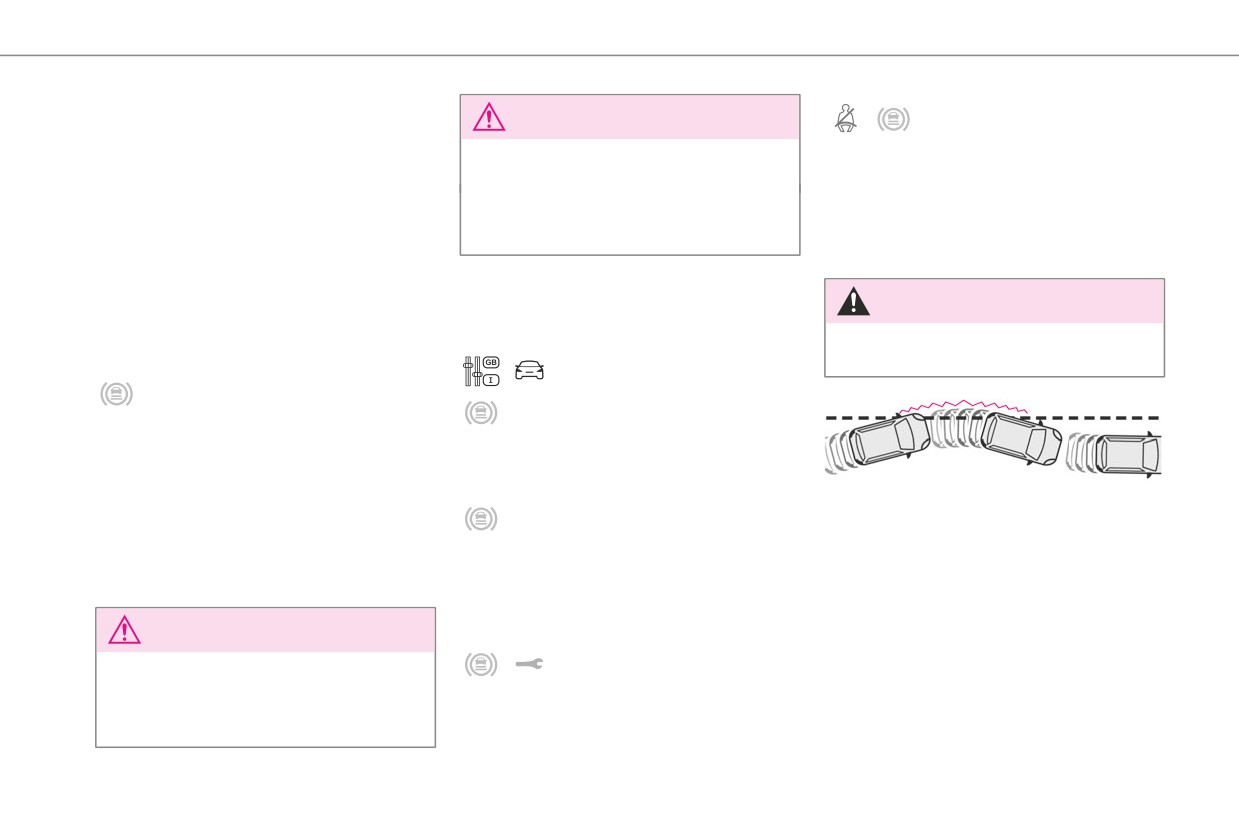Viewport: 1239px width, 825px height.
Task: Select the rightmost straight-facing car in the illustration
Action: [1128, 453]
